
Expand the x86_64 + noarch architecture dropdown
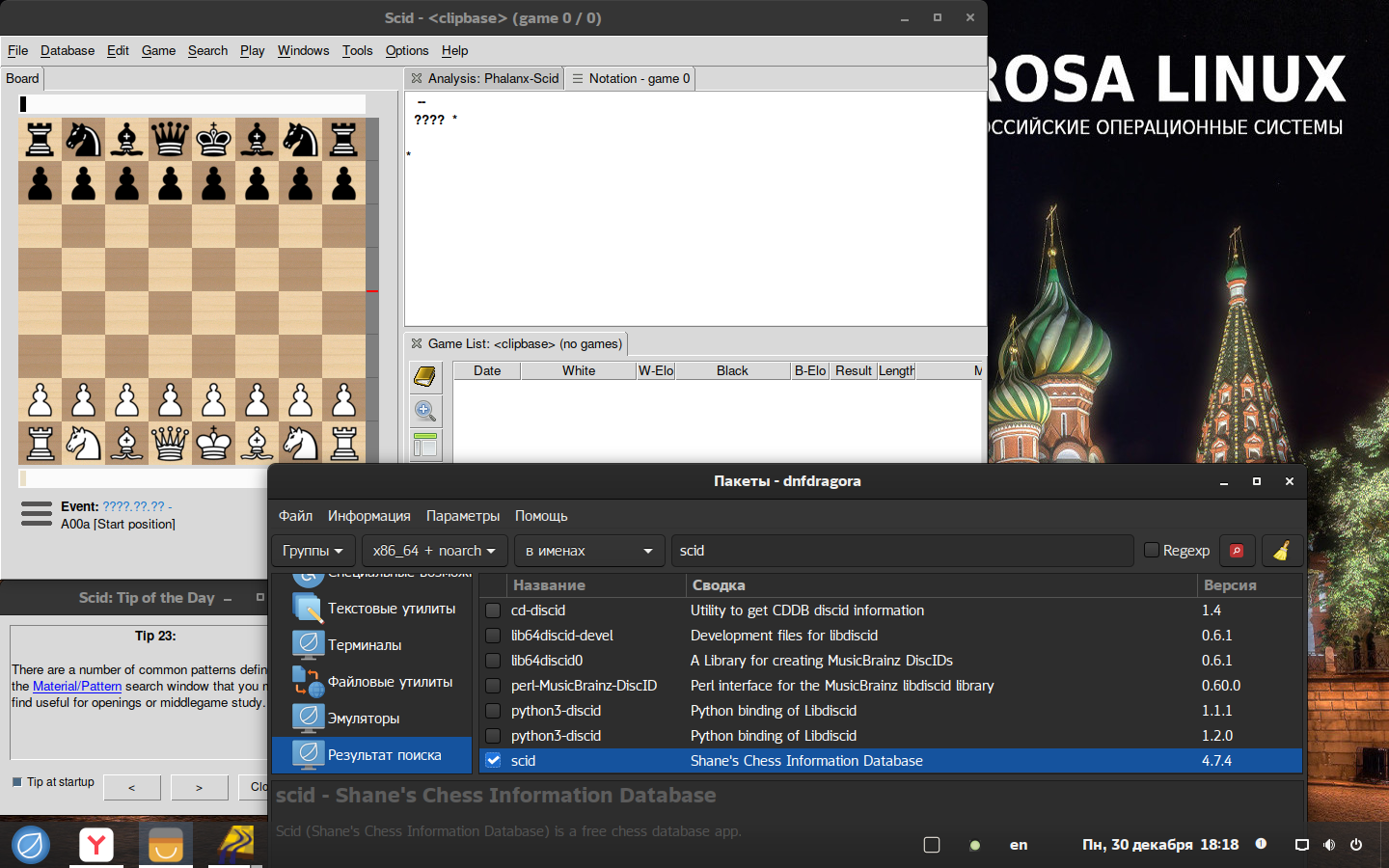coord(434,551)
